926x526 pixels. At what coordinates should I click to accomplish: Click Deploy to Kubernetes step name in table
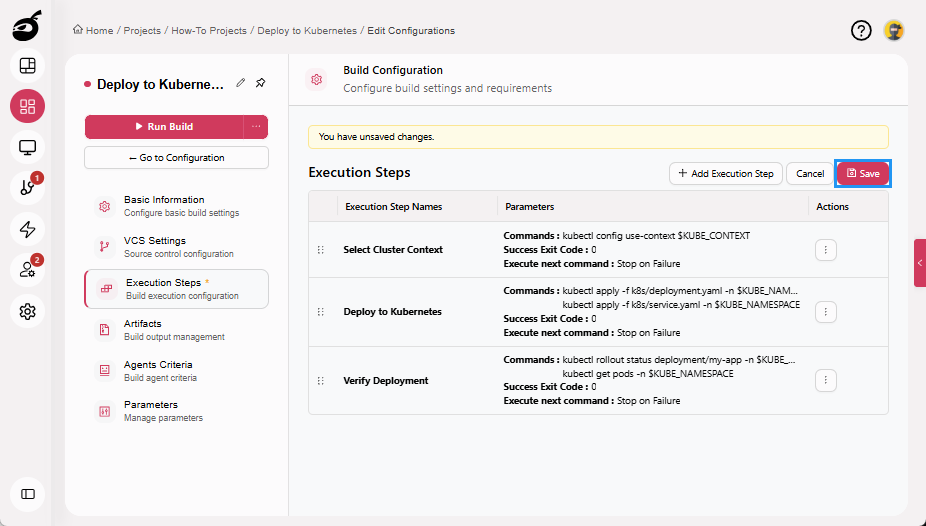392,312
